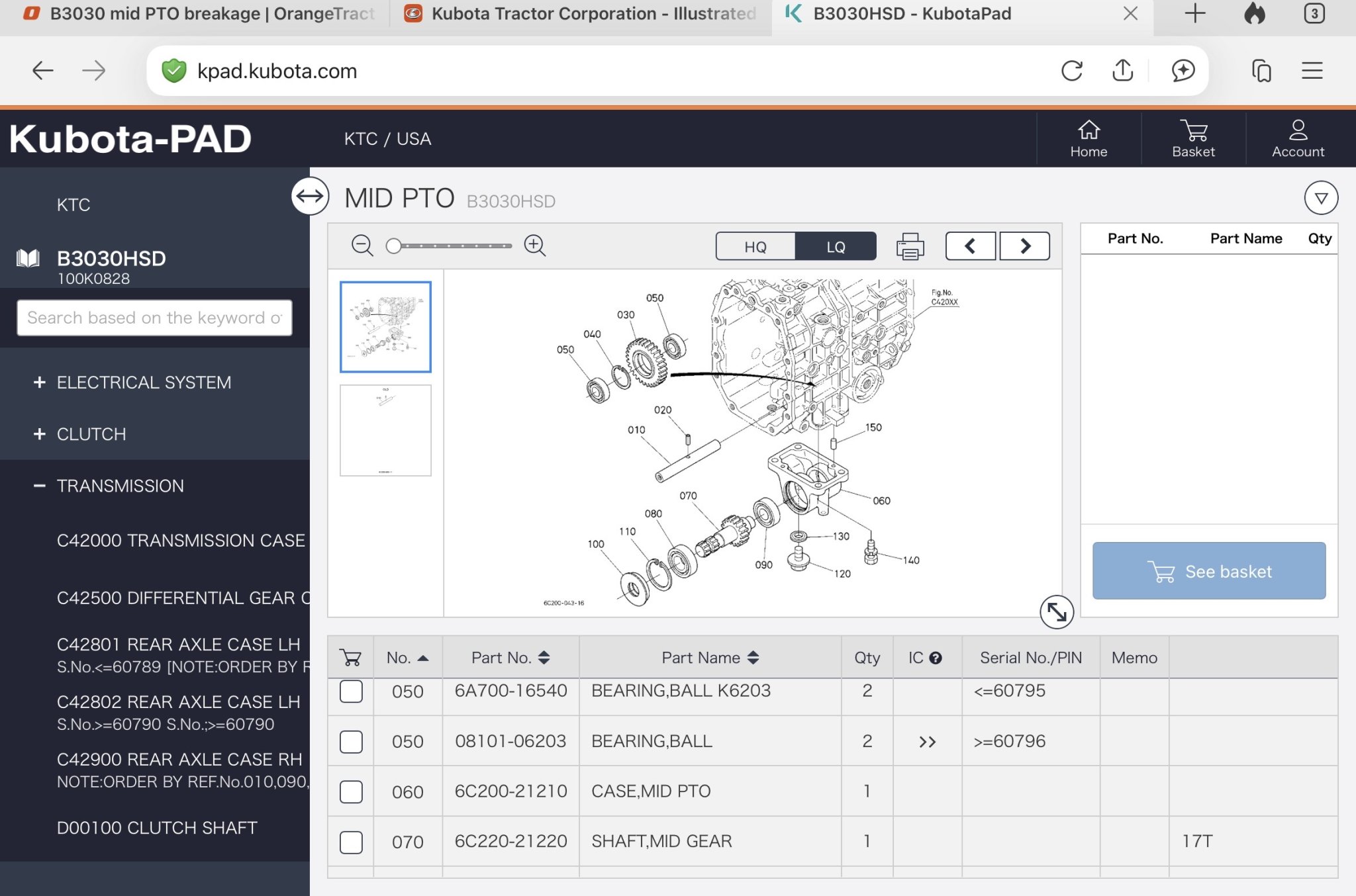Collapse sidebar with the double-arrow icon

point(310,196)
